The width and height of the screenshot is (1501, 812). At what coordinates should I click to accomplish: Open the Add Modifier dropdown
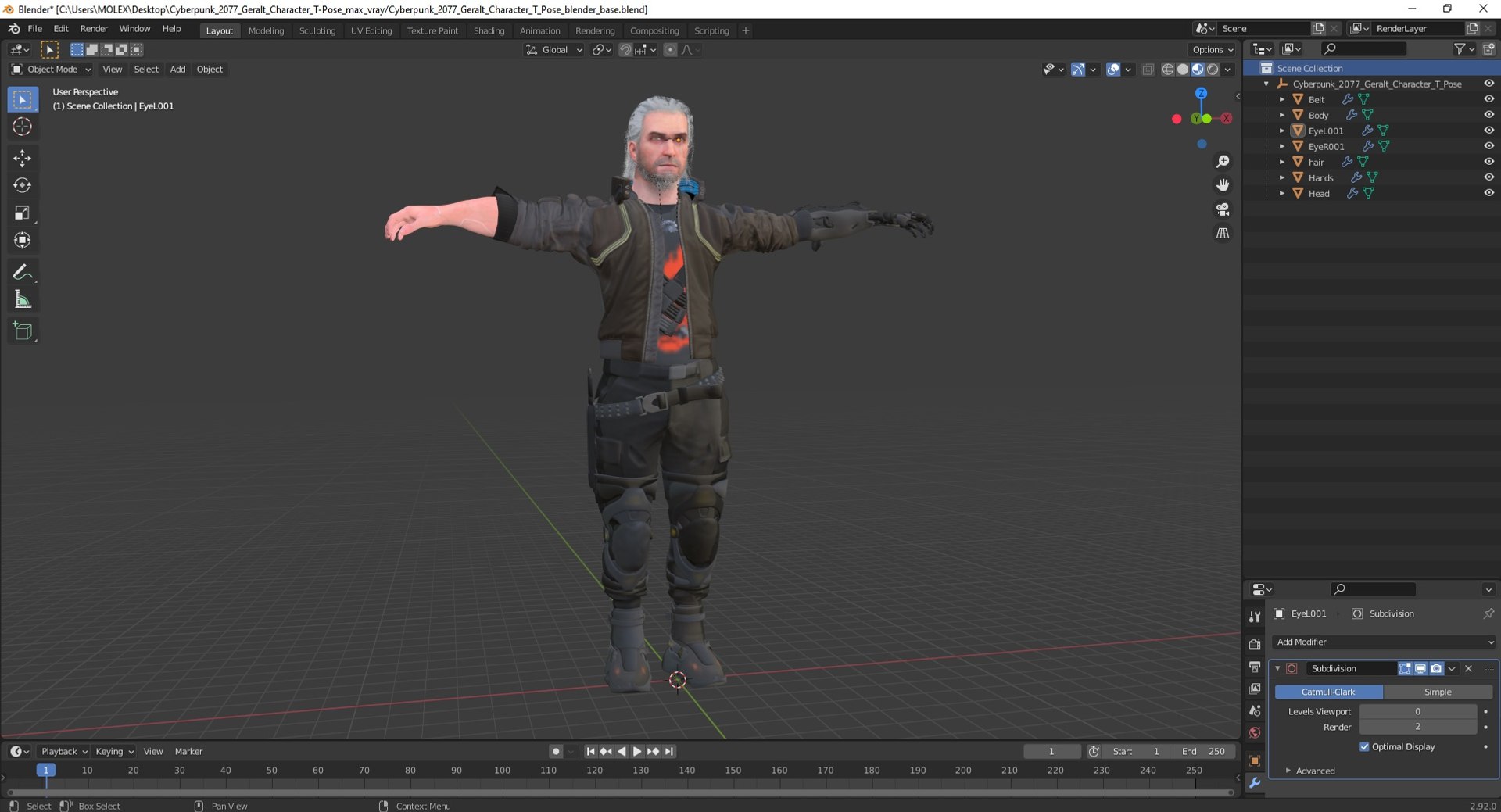(x=1384, y=642)
